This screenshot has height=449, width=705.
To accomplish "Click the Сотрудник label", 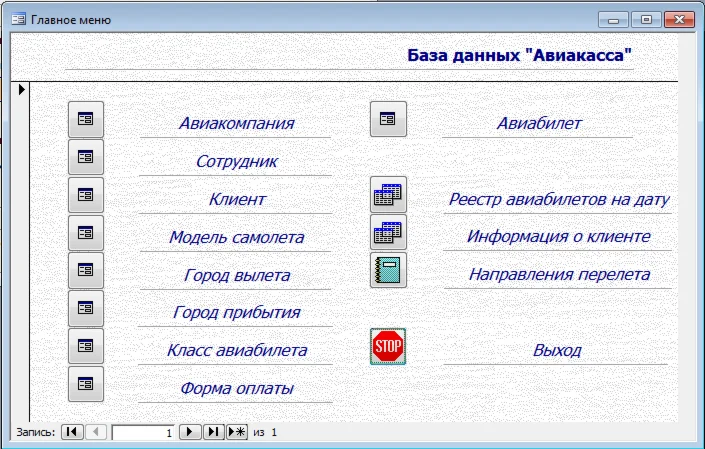I will click(x=236, y=161).
